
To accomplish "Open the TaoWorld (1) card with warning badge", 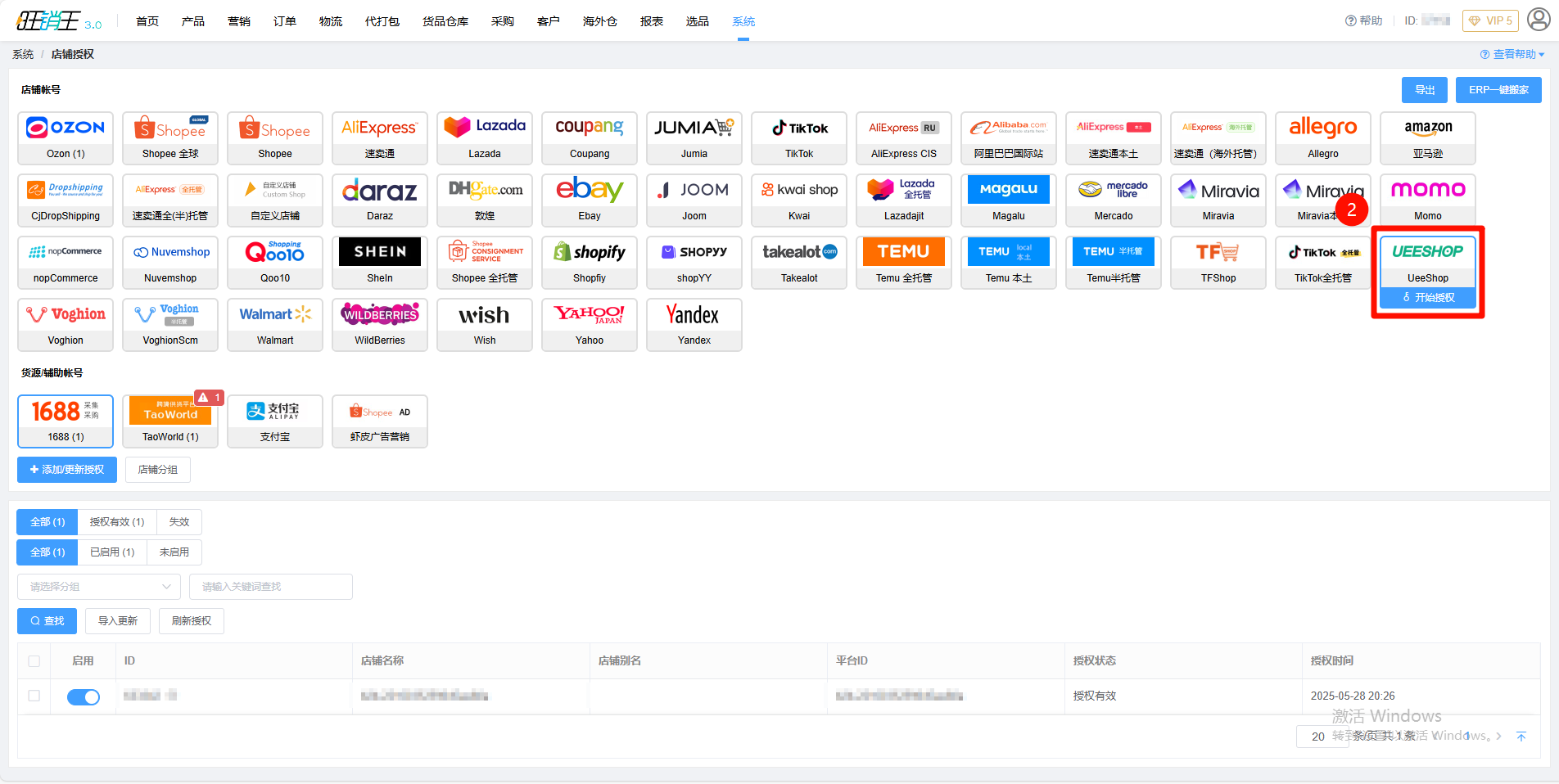I will 170,421.
